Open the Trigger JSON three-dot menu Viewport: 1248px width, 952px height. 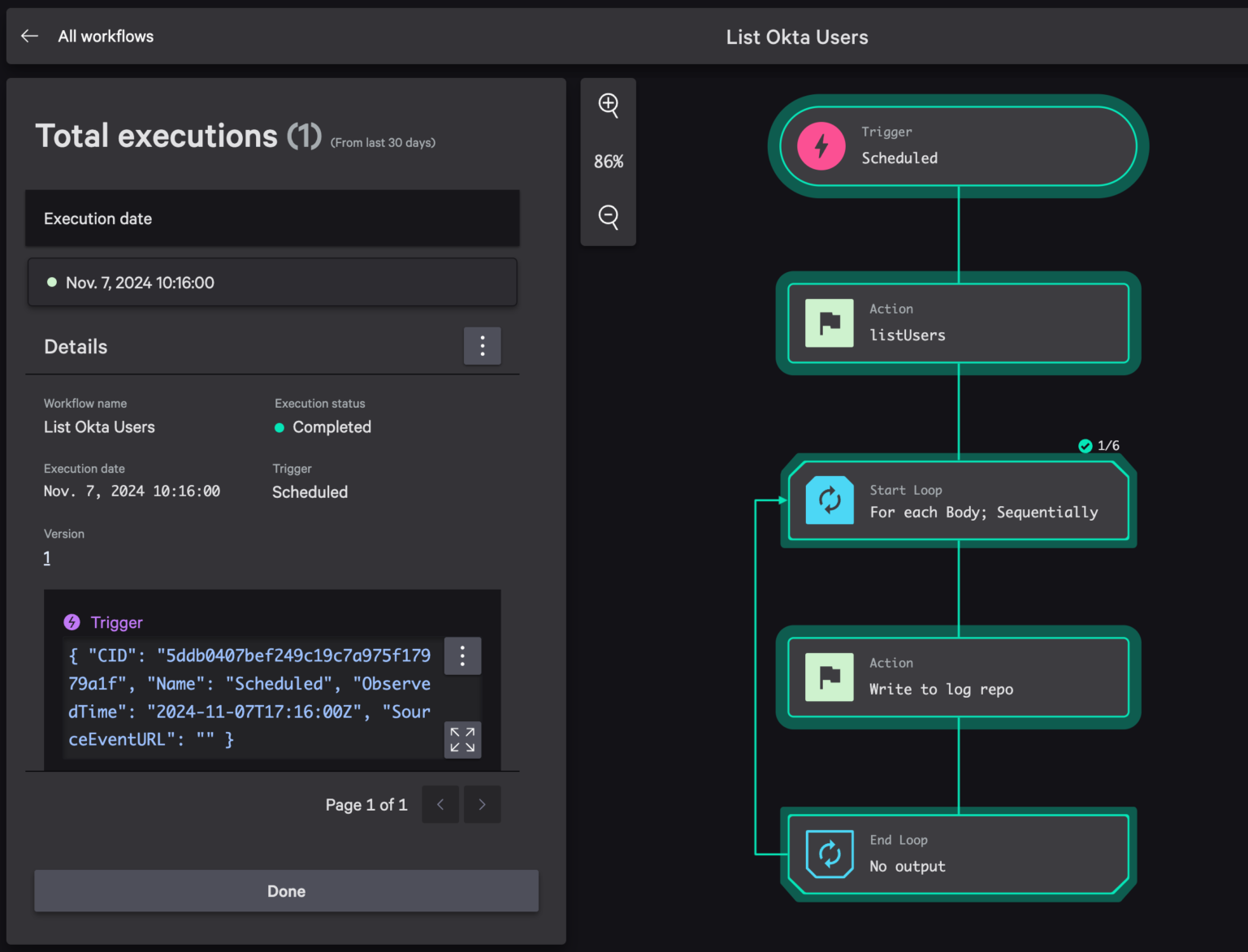click(x=462, y=656)
